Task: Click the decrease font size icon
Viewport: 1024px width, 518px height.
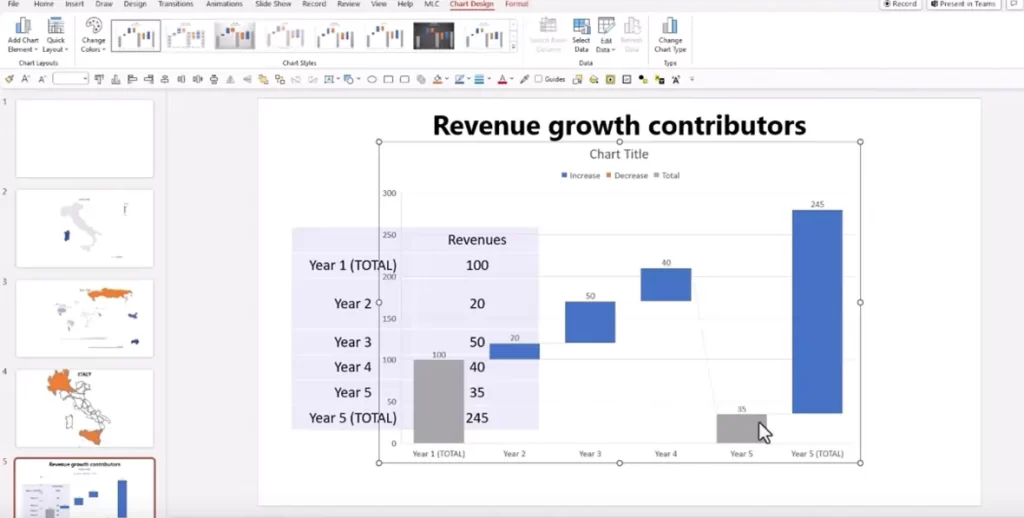Action: click(x=42, y=79)
